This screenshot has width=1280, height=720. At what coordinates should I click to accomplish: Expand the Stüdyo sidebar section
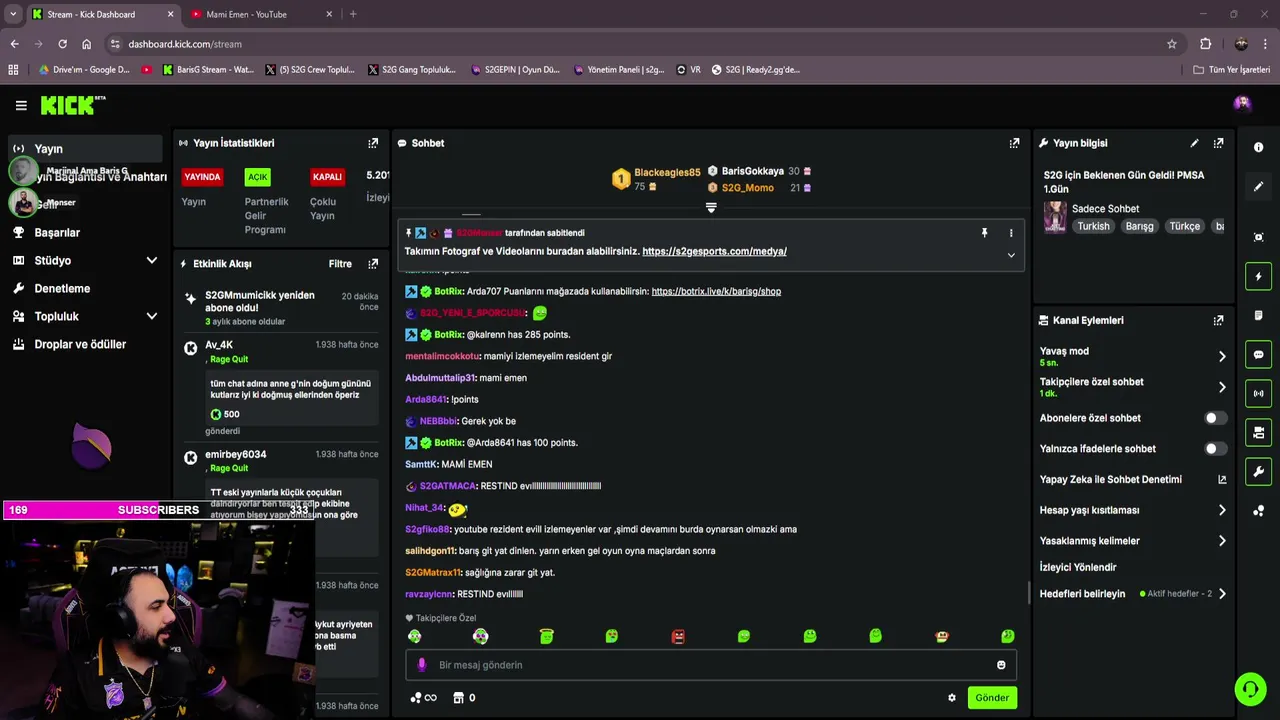tap(152, 260)
